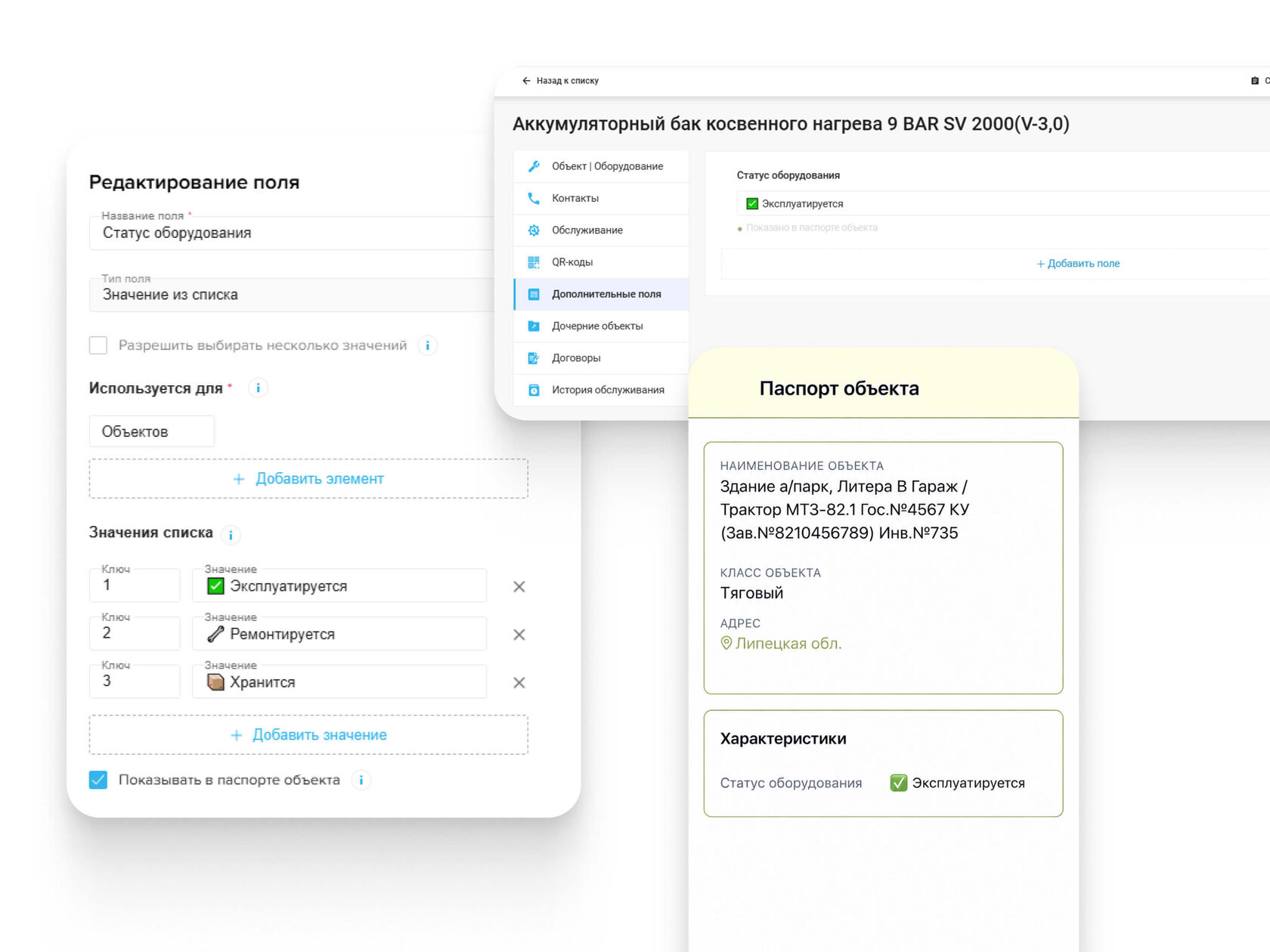The image size is (1270, 952).
Task: Focus the 'Название поля' input field
Action: click(x=292, y=233)
